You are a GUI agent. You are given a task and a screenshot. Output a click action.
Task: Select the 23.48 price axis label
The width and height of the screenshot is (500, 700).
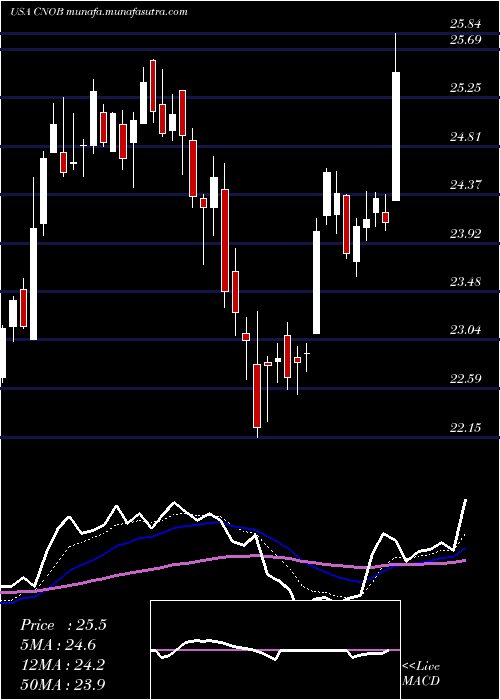(465, 282)
